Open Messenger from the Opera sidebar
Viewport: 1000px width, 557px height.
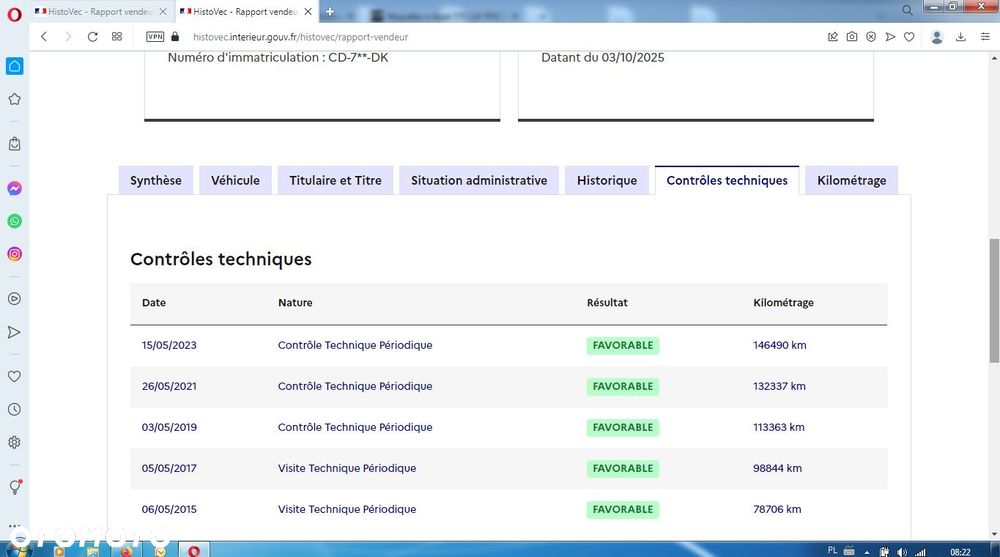[14, 188]
